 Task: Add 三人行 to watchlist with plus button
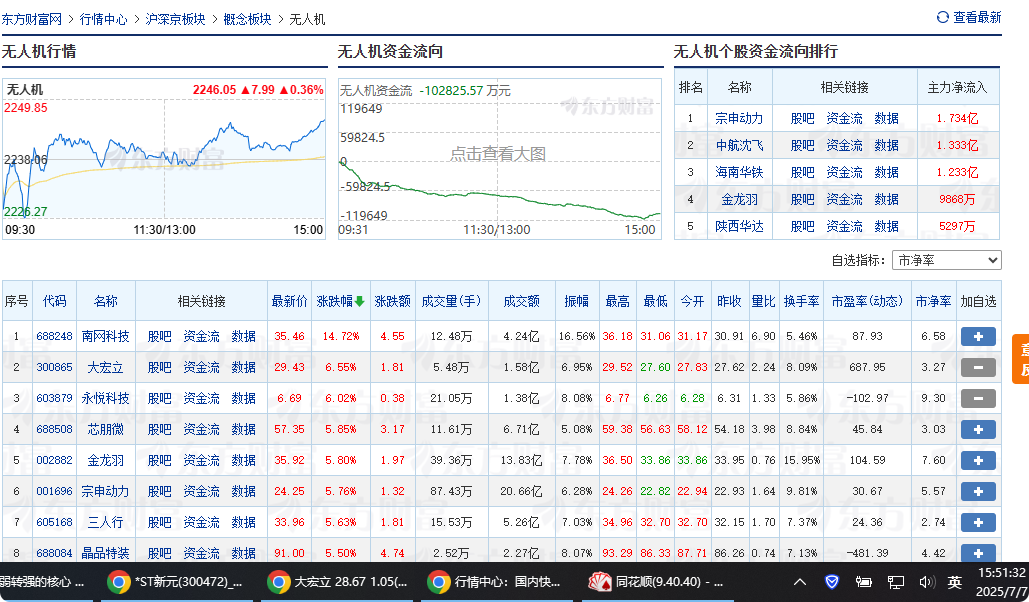978,523
